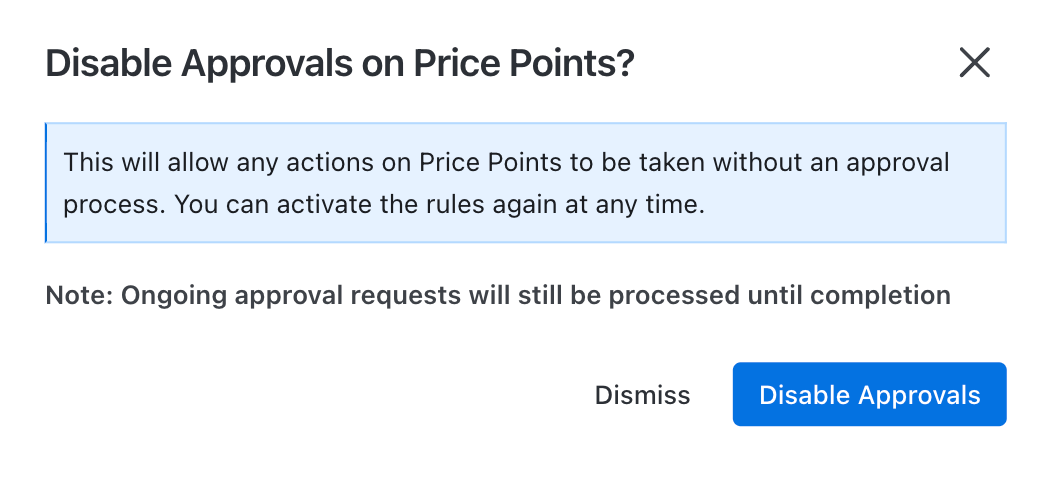Select the blue primary Disable Approvals button
The height and width of the screenshot is (478, 1038).
tap(869, 394)
